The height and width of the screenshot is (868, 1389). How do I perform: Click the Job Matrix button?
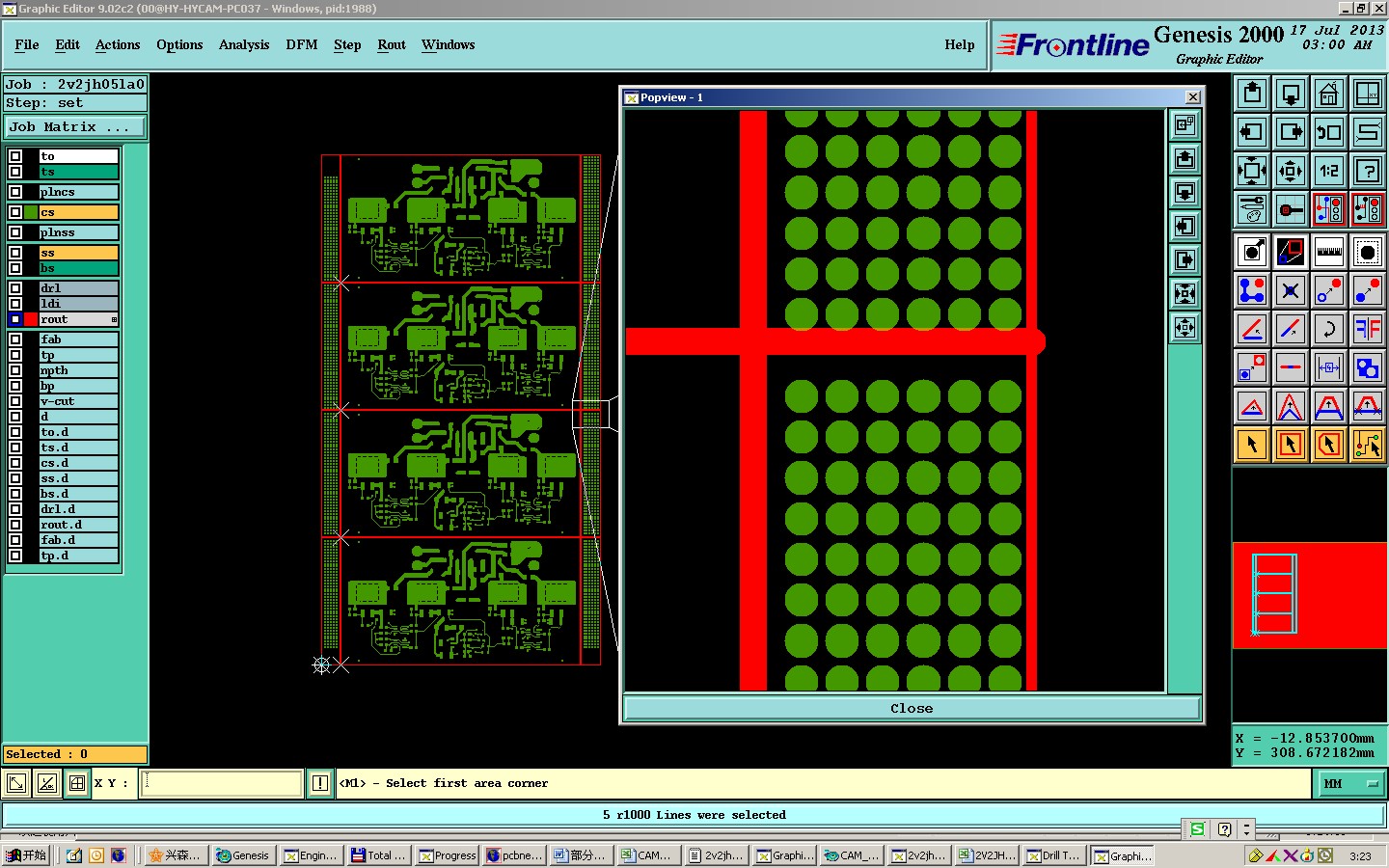(75, 126)
